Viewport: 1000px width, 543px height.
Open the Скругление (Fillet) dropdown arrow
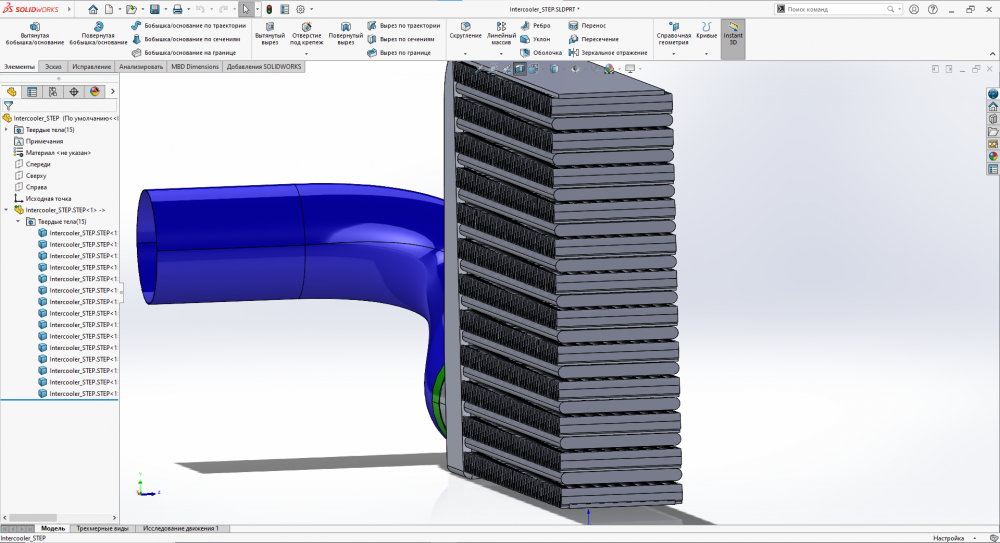(x=465, y=53)
